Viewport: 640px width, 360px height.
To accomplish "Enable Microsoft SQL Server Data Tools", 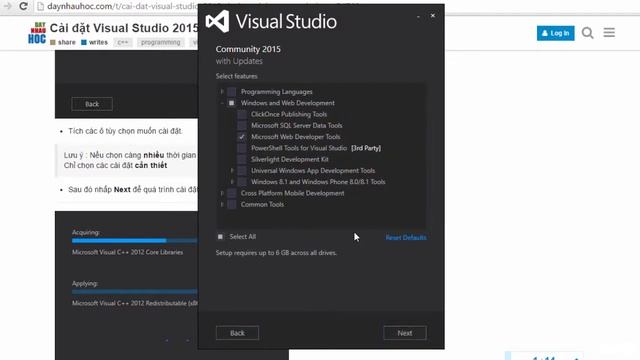I will (242, 125).
